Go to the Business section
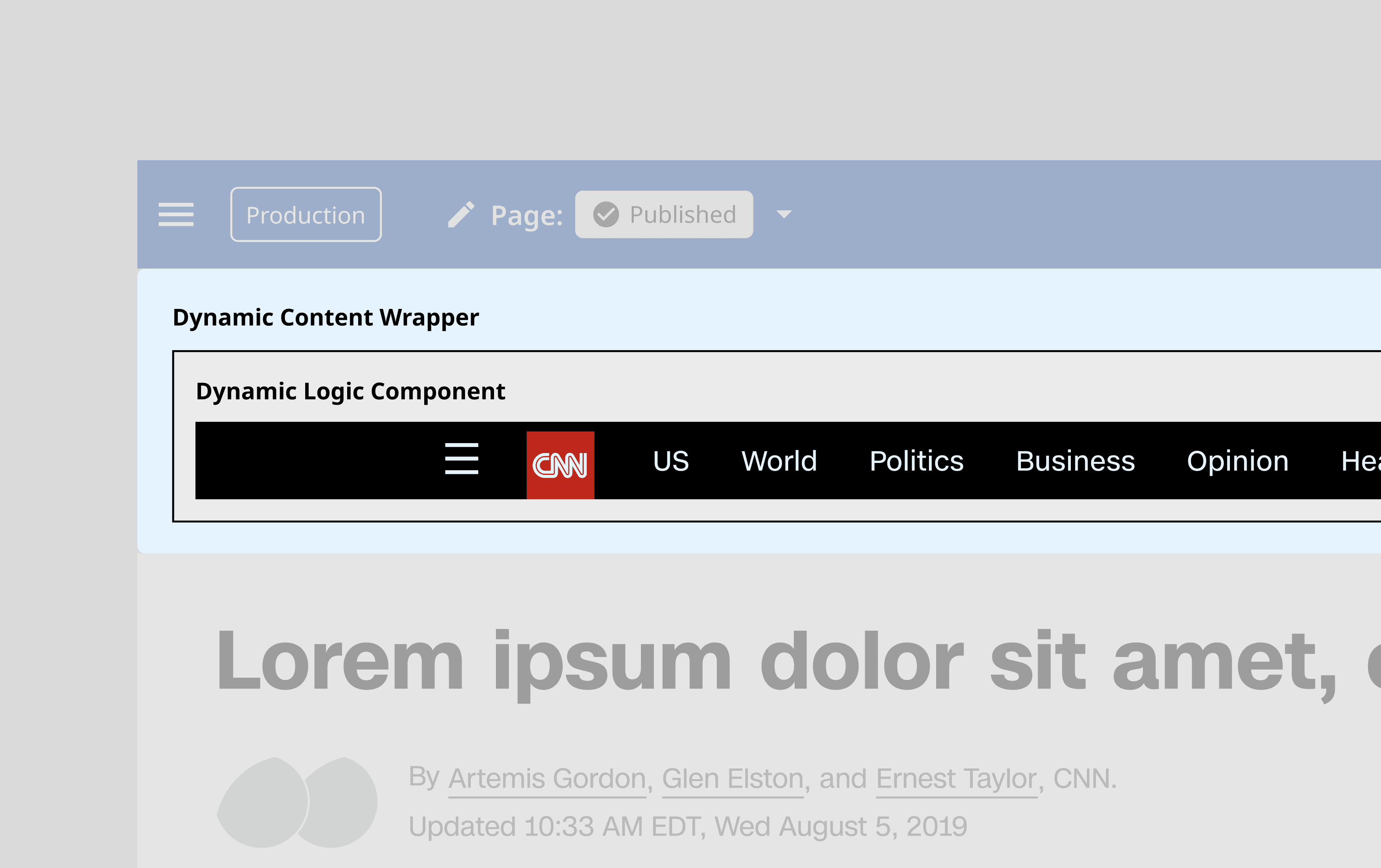Viewport: 1381px width, 868px height. click(x=1075, y=461)
